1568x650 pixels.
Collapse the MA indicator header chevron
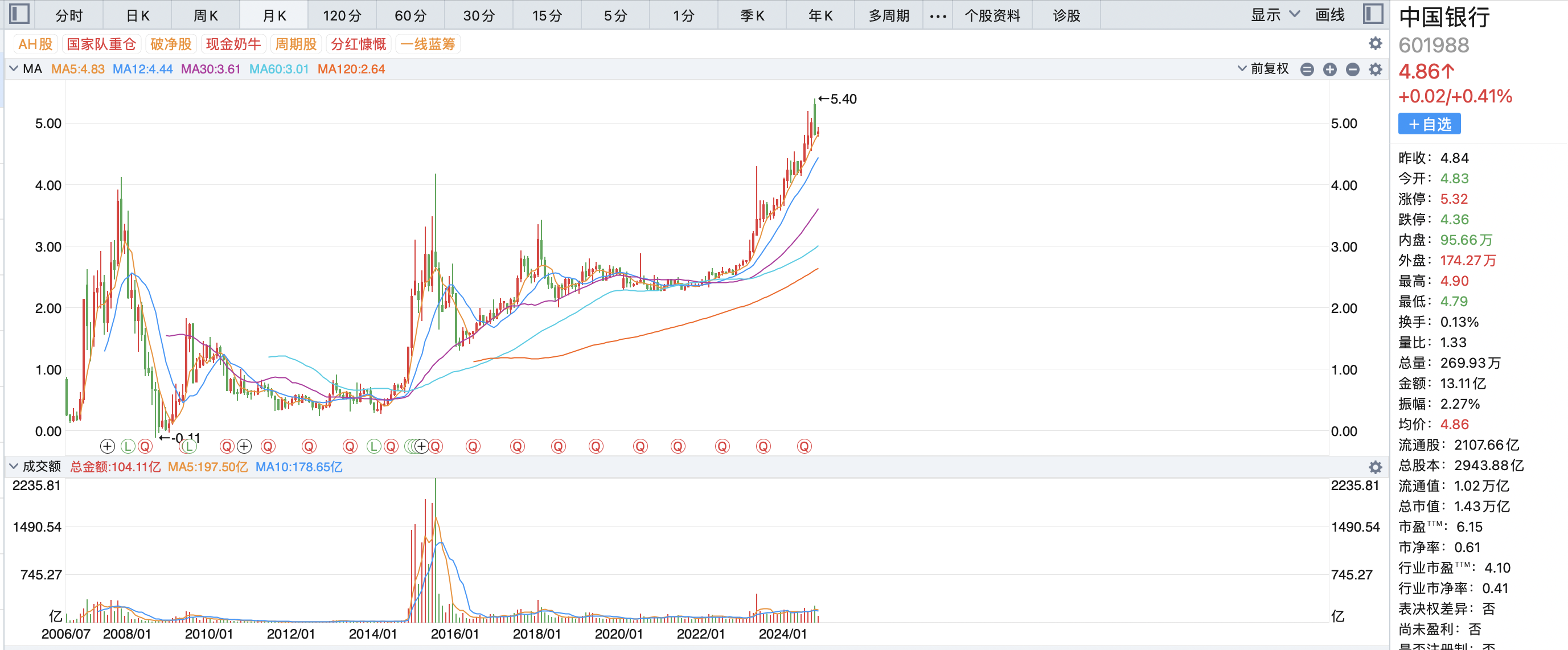(x=14, y=69)
